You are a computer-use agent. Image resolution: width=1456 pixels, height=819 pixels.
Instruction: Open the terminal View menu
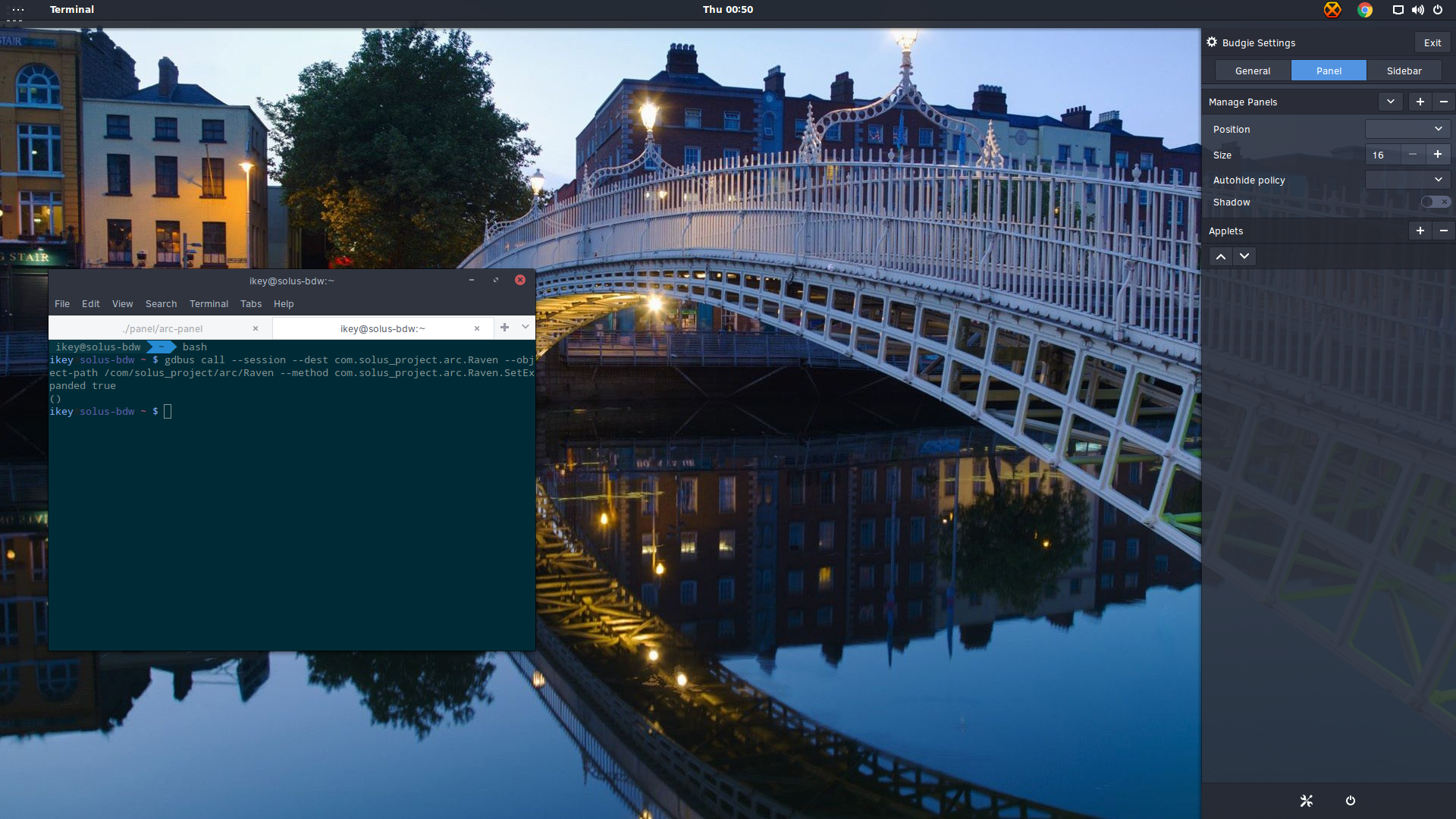[122, 303]
